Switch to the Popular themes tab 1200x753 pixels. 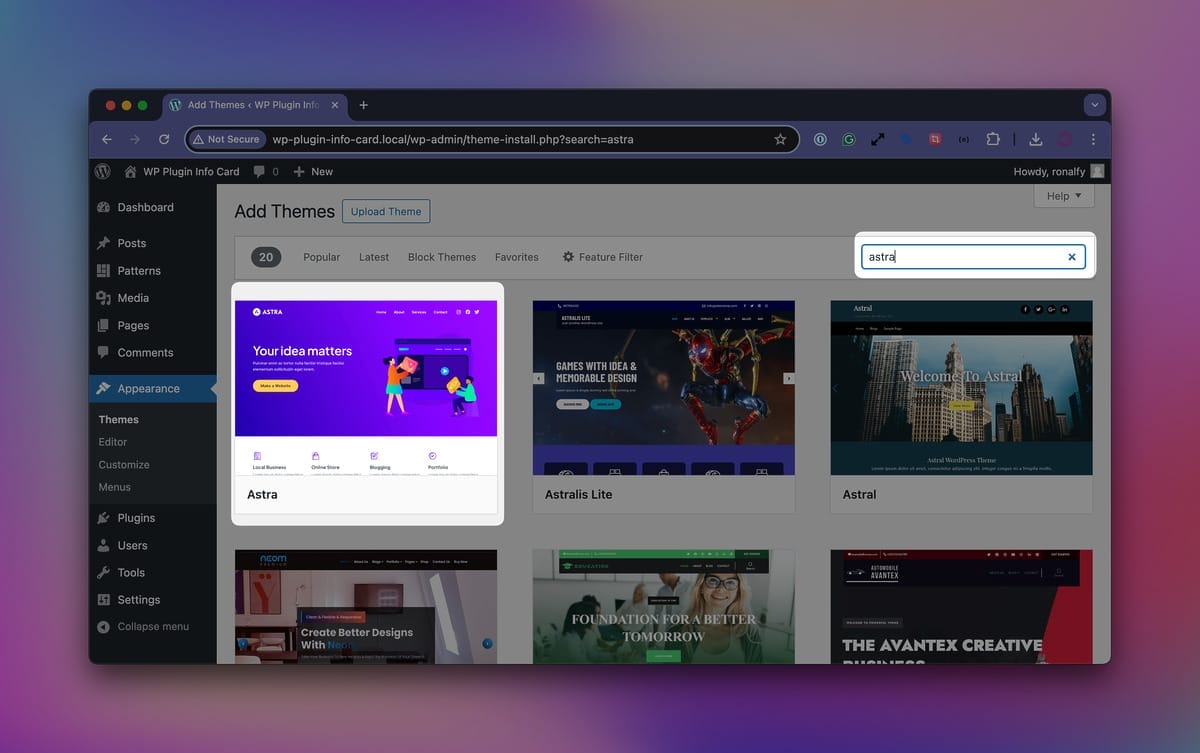pos(321,257)
